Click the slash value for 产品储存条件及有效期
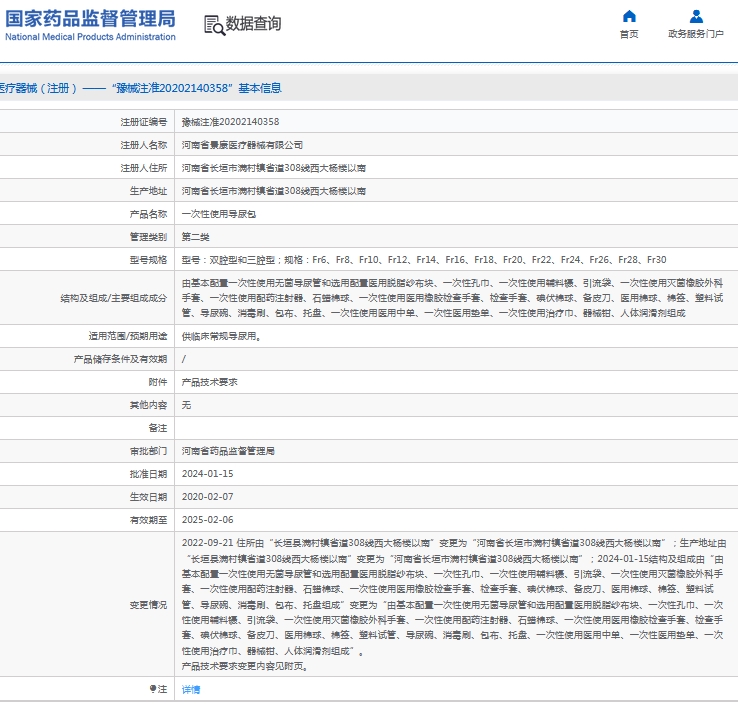This screenshot has width=738, height=704. tap(184, 359)
